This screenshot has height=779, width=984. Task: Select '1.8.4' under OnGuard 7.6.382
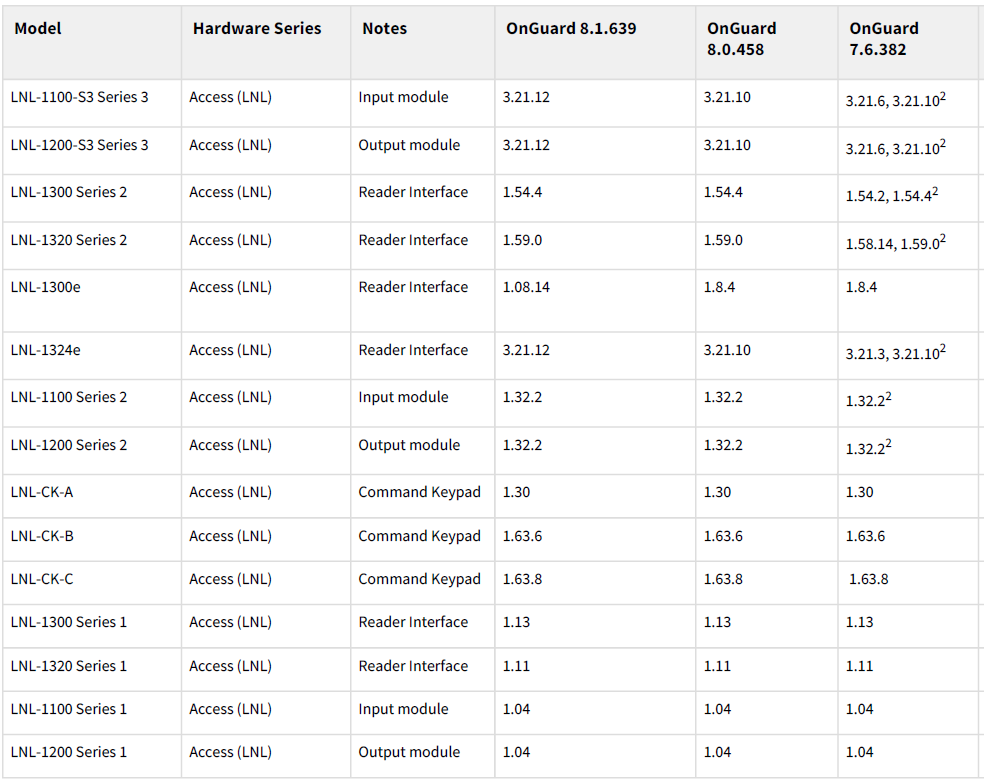[x=861, y=287]
